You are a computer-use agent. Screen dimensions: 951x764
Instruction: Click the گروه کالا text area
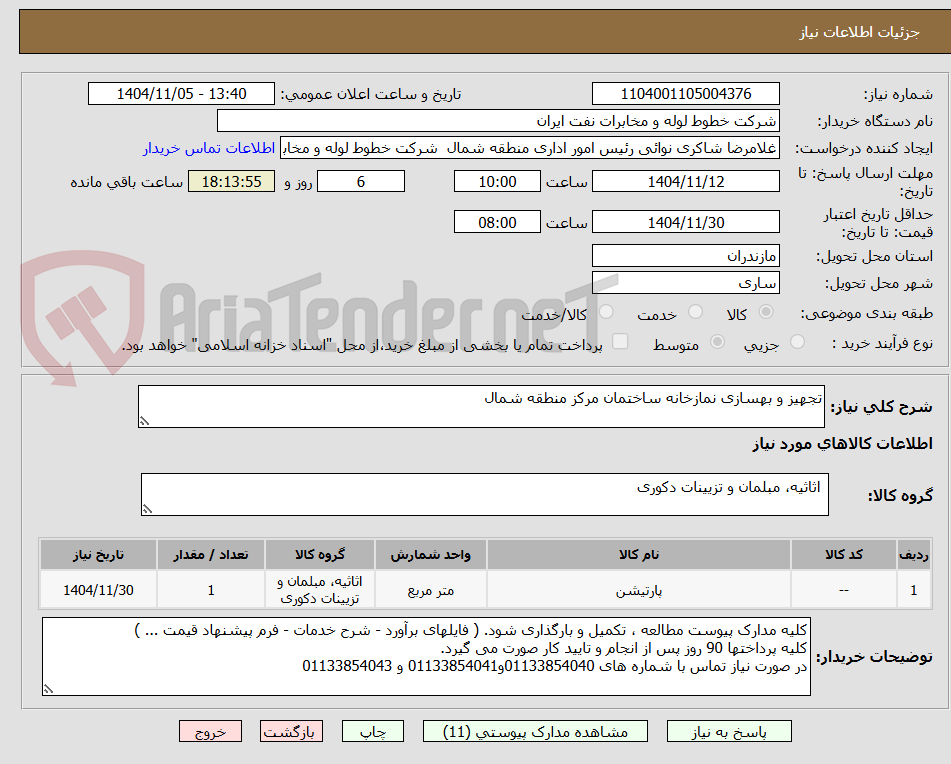(x=485, y=495)
